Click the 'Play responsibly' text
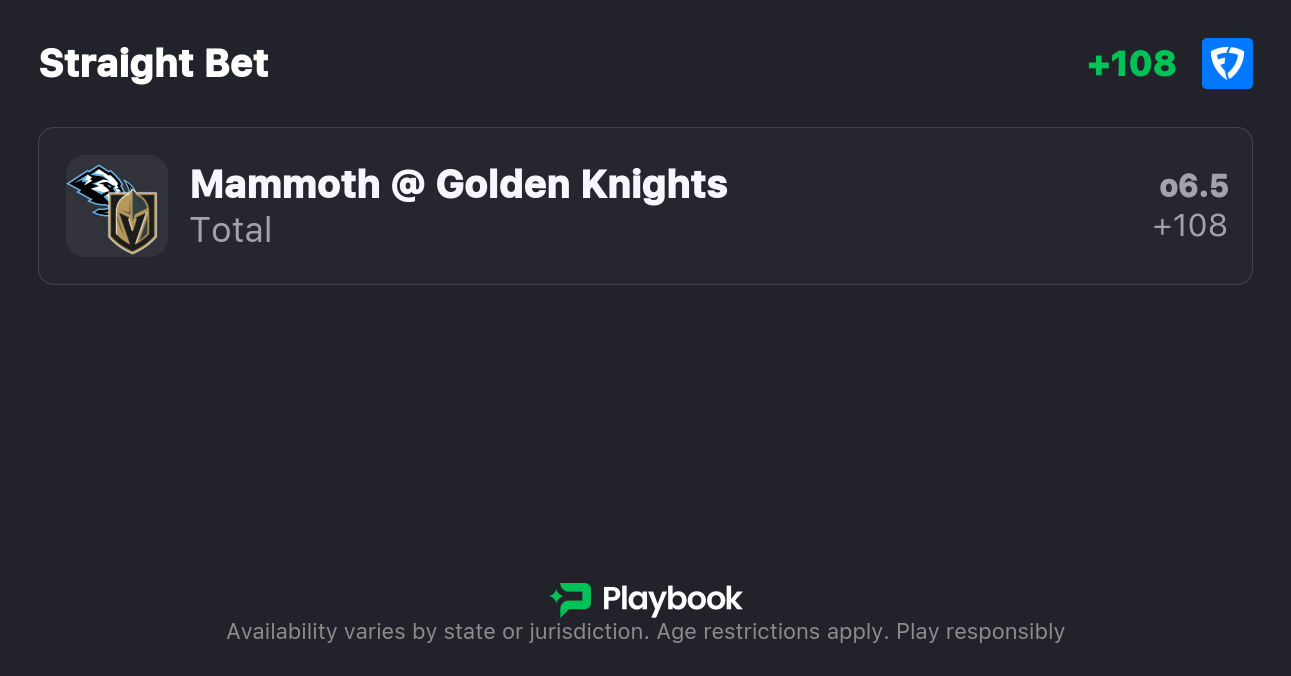Screen dimensions: 1291x676 pos(980,632)
